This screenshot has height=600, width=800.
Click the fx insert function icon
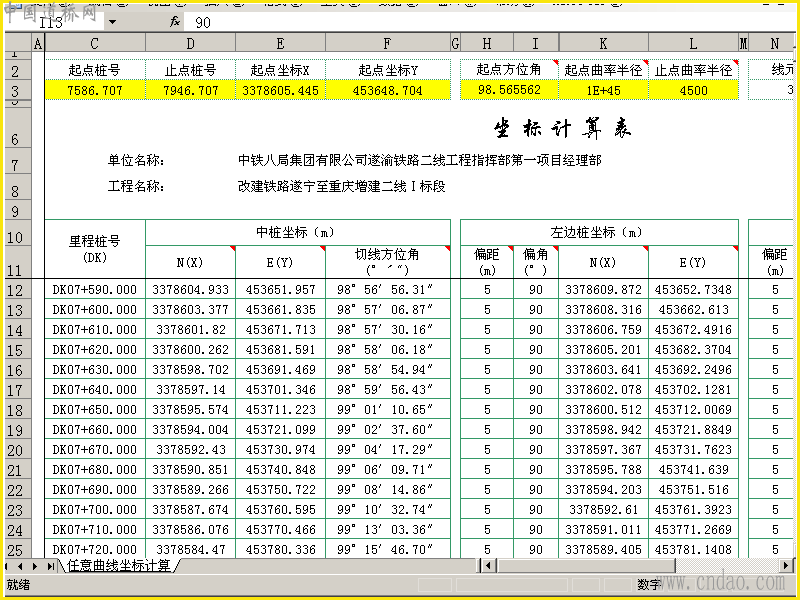[x=175, y=22]
